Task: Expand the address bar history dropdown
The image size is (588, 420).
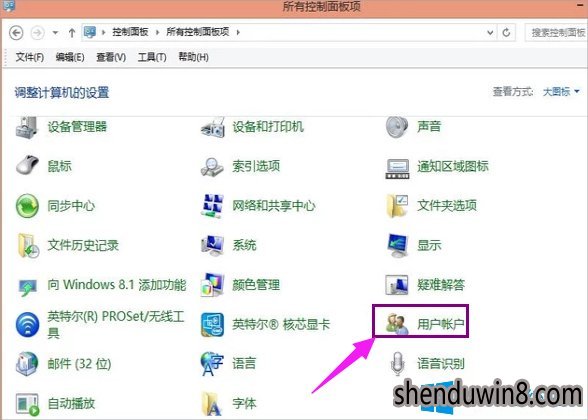Action: pyautogui.click(x=490, y=33)
